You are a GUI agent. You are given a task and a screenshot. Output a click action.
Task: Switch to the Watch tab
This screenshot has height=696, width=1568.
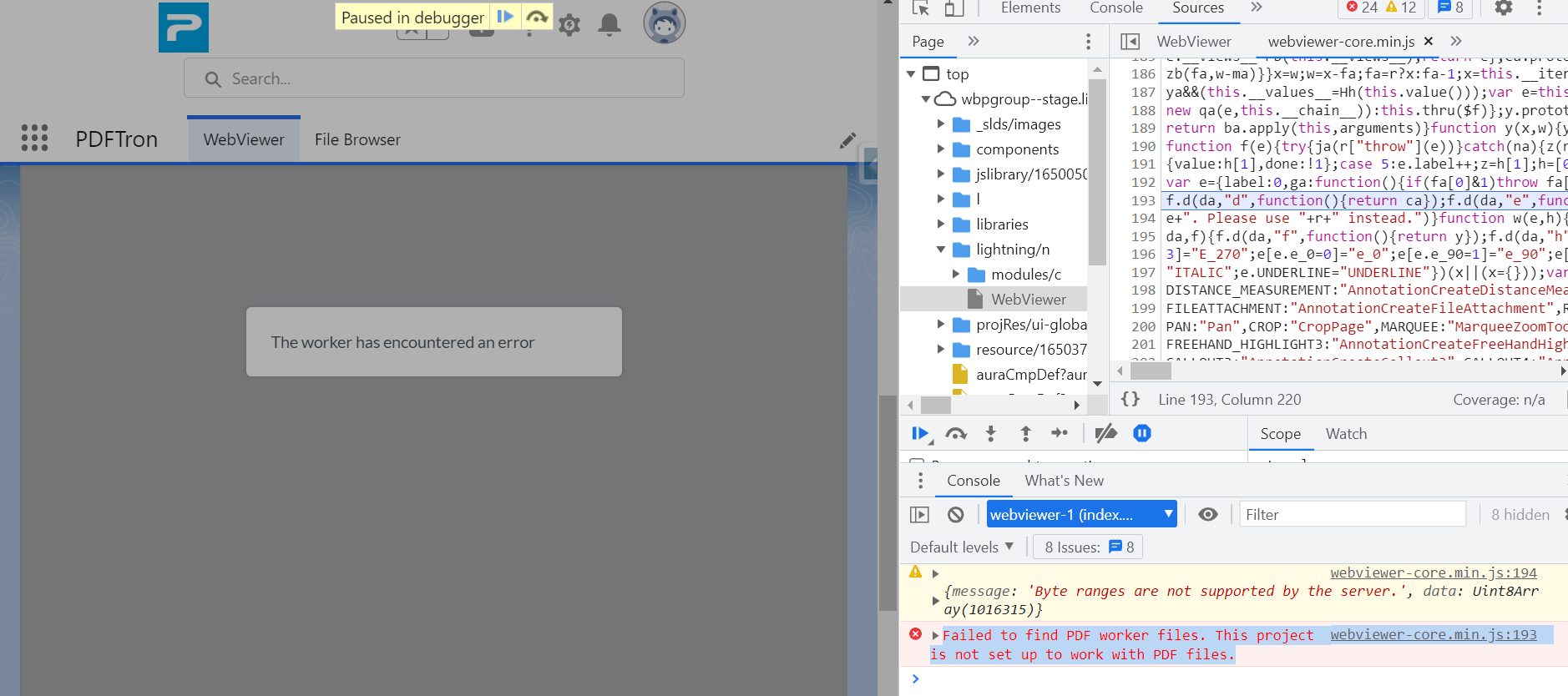click(1346, 434)
